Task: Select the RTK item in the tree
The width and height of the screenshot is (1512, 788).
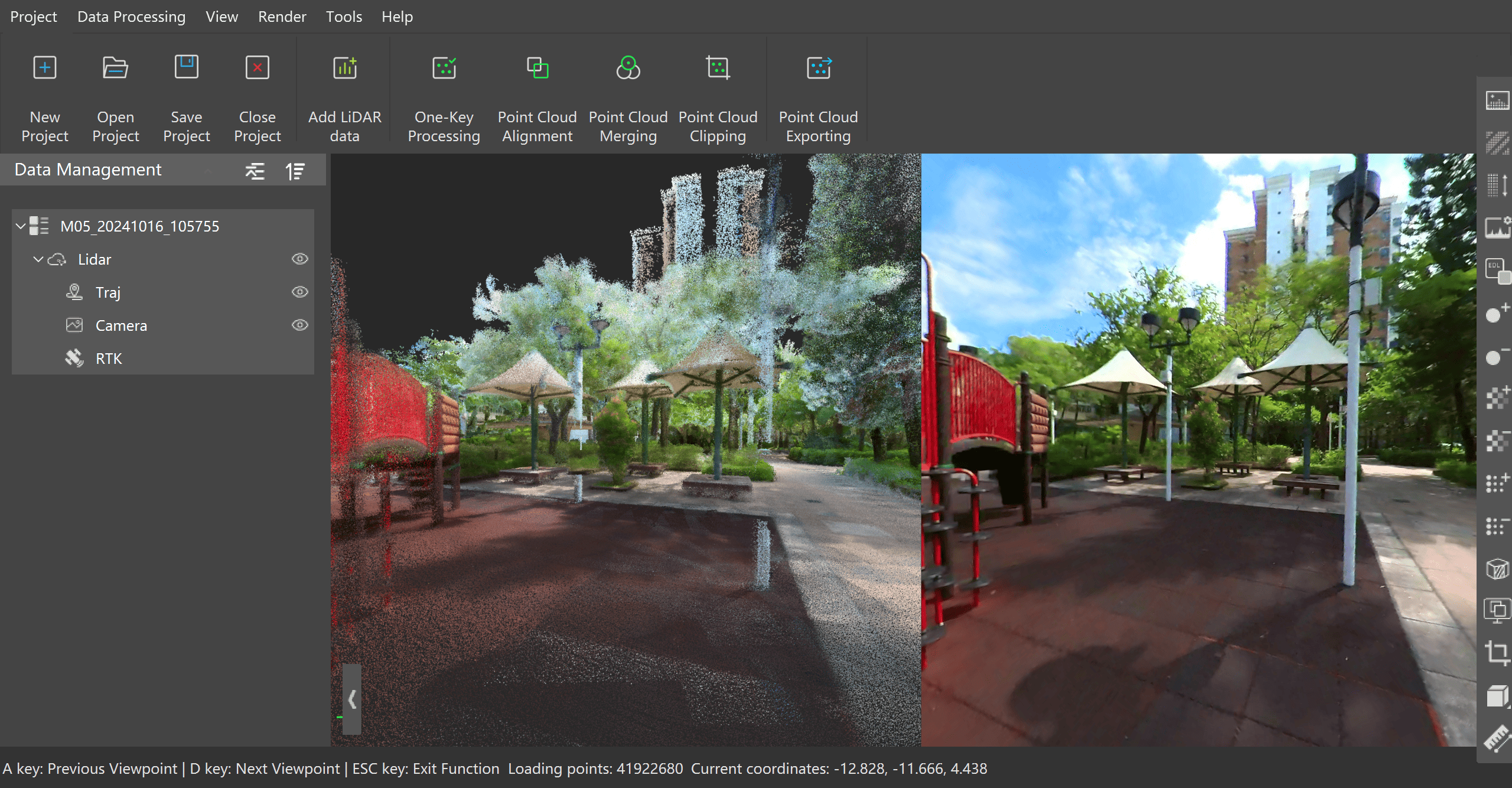Action: pos(109,359)
